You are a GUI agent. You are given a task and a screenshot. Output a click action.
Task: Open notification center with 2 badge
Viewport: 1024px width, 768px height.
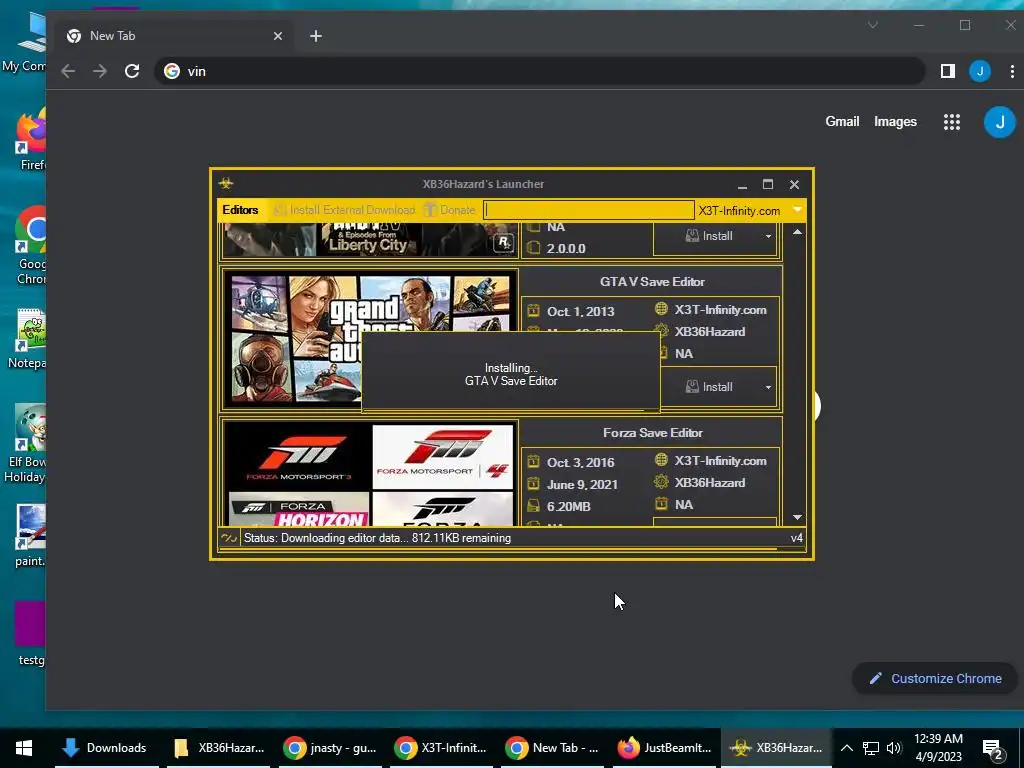[993, 749]
